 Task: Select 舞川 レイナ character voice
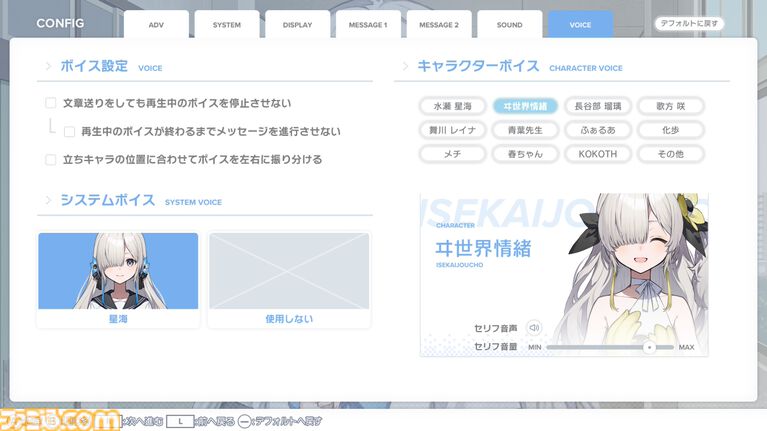coord(453,130)
